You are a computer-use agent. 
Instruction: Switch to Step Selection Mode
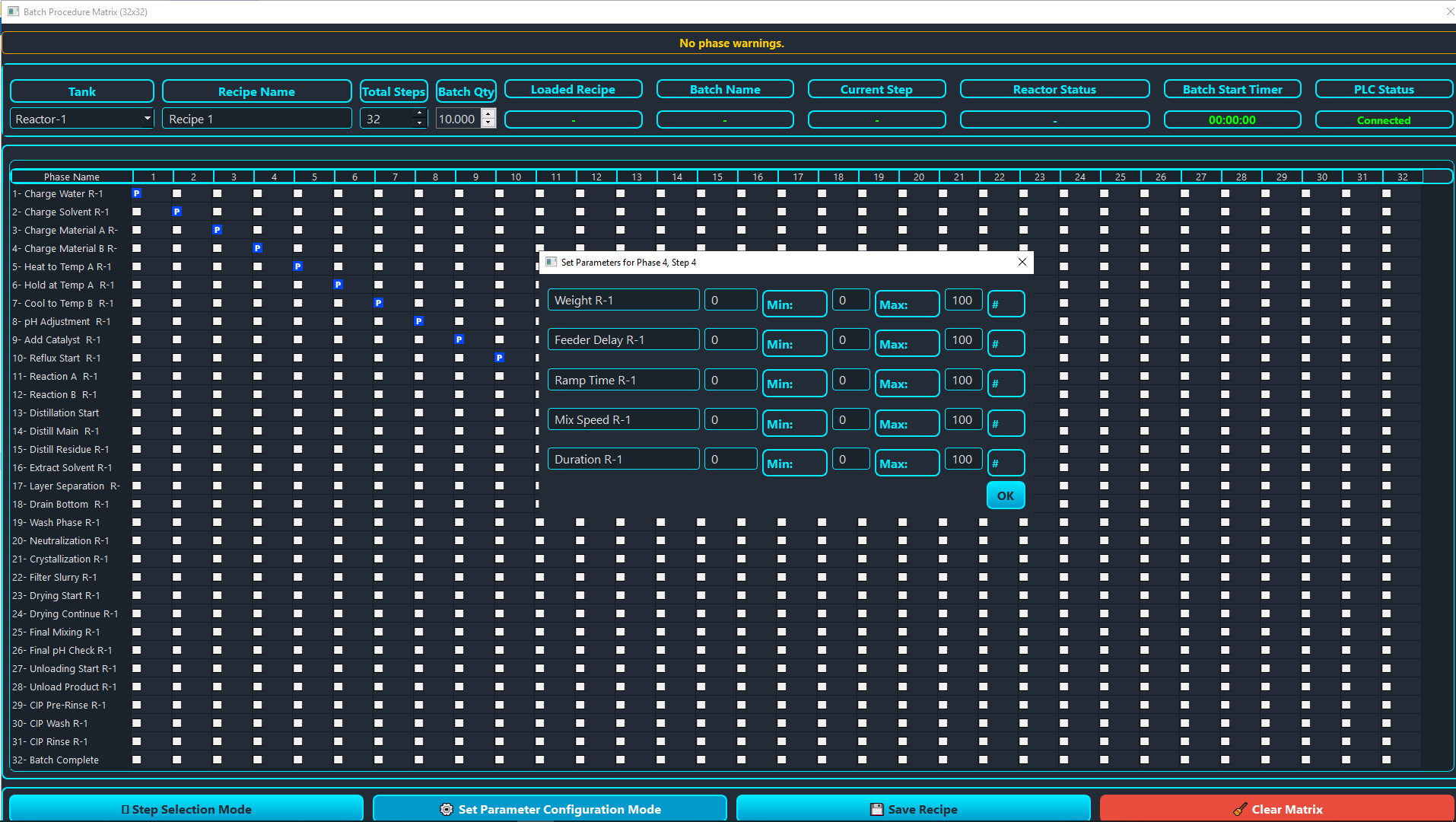186,809
